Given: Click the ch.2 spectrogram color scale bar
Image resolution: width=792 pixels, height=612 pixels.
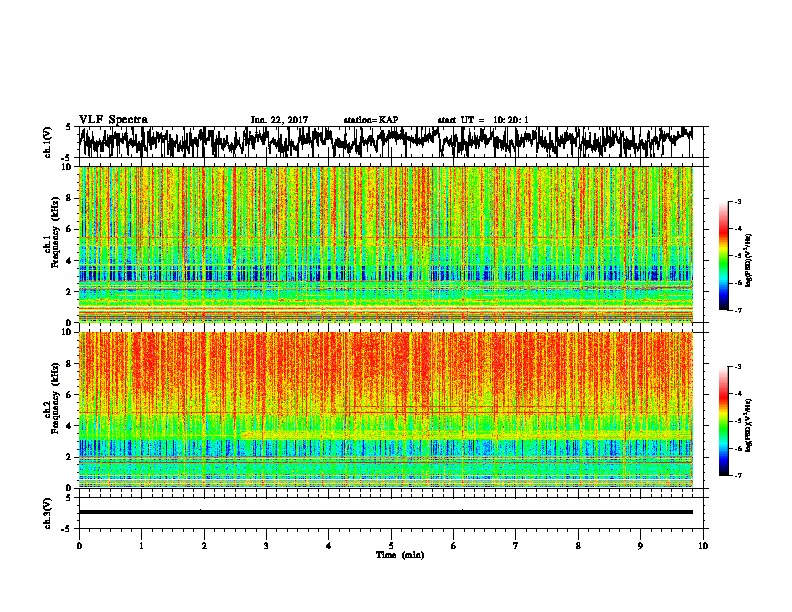Looking at the screenshot, I should pyautogui.click(x=723, y=421).
